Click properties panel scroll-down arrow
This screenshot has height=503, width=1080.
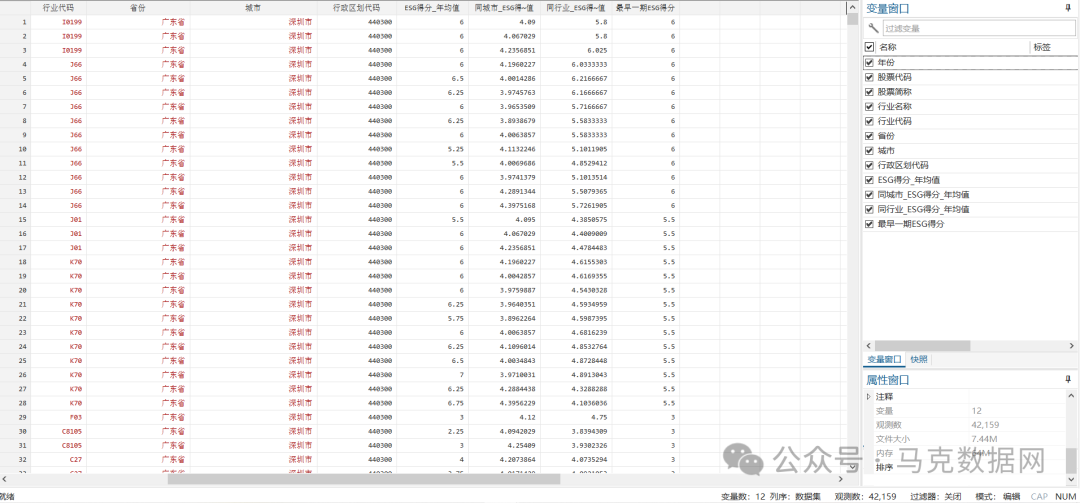pyautogui.click(x=1073, y=467)
